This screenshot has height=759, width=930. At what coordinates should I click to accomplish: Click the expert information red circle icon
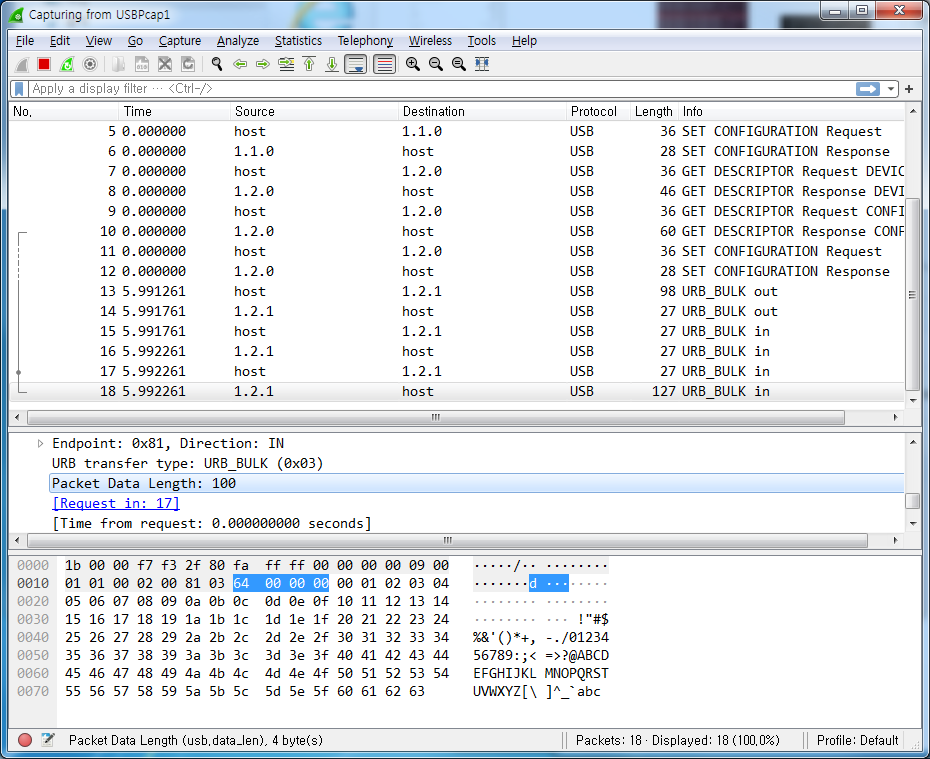click(x=25, y=740)
